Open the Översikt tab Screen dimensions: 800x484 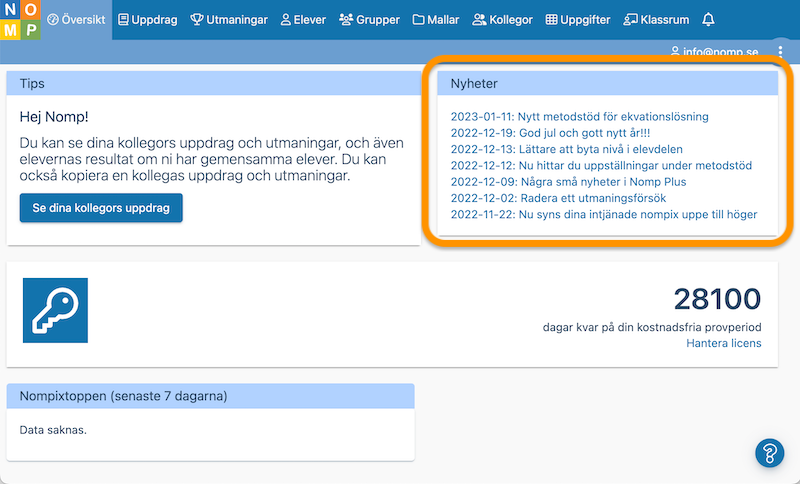77,20
